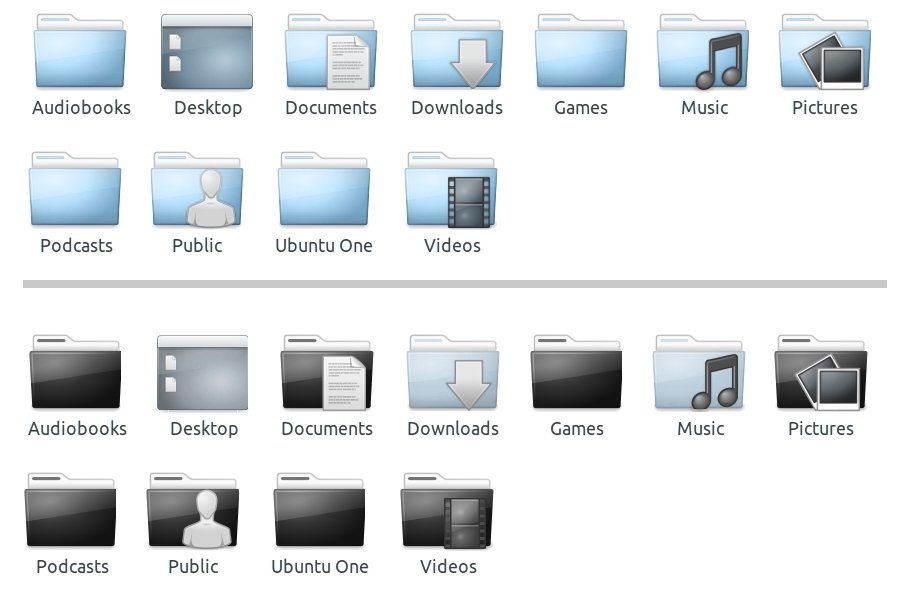The width and height of the screenshot is (900, 600).
Task: Click the 'Videos' label under the black folder
Action: 448,567
